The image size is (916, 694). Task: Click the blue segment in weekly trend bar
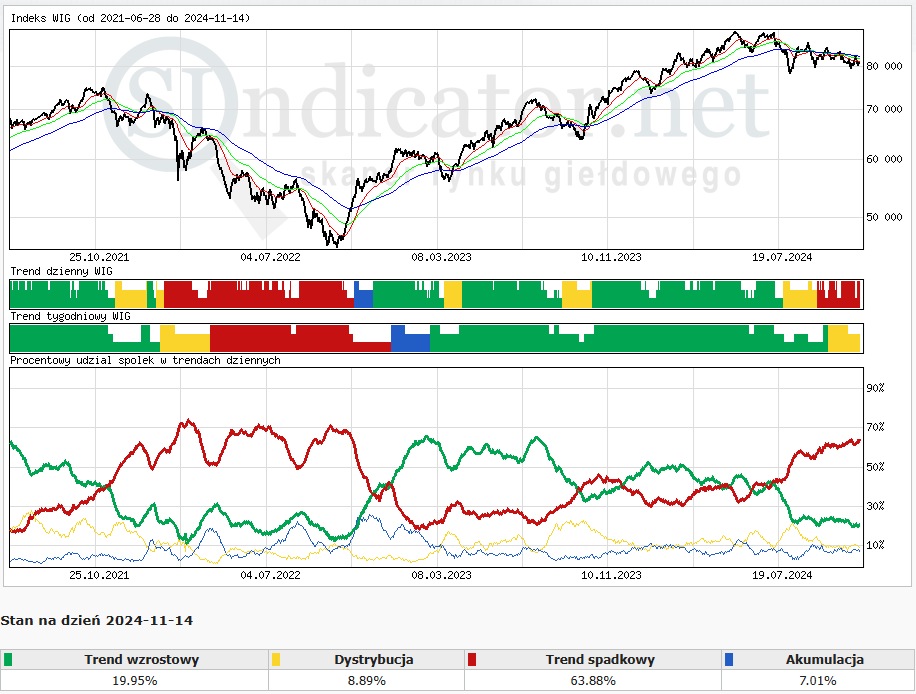410,339
